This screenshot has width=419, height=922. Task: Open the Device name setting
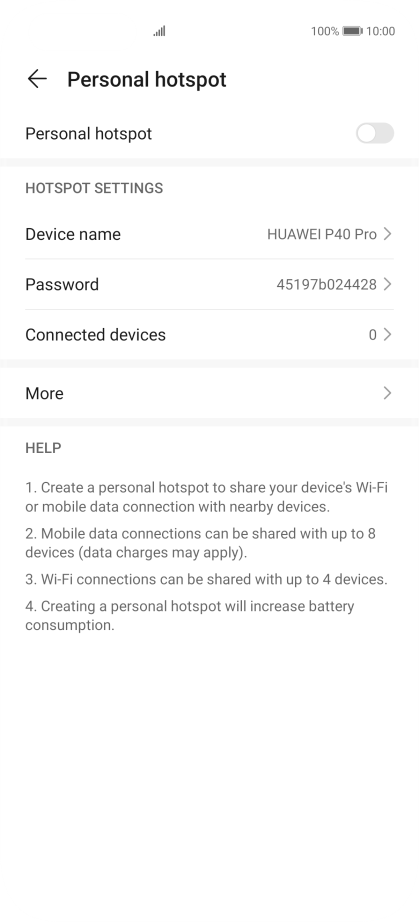coord(209,234)
